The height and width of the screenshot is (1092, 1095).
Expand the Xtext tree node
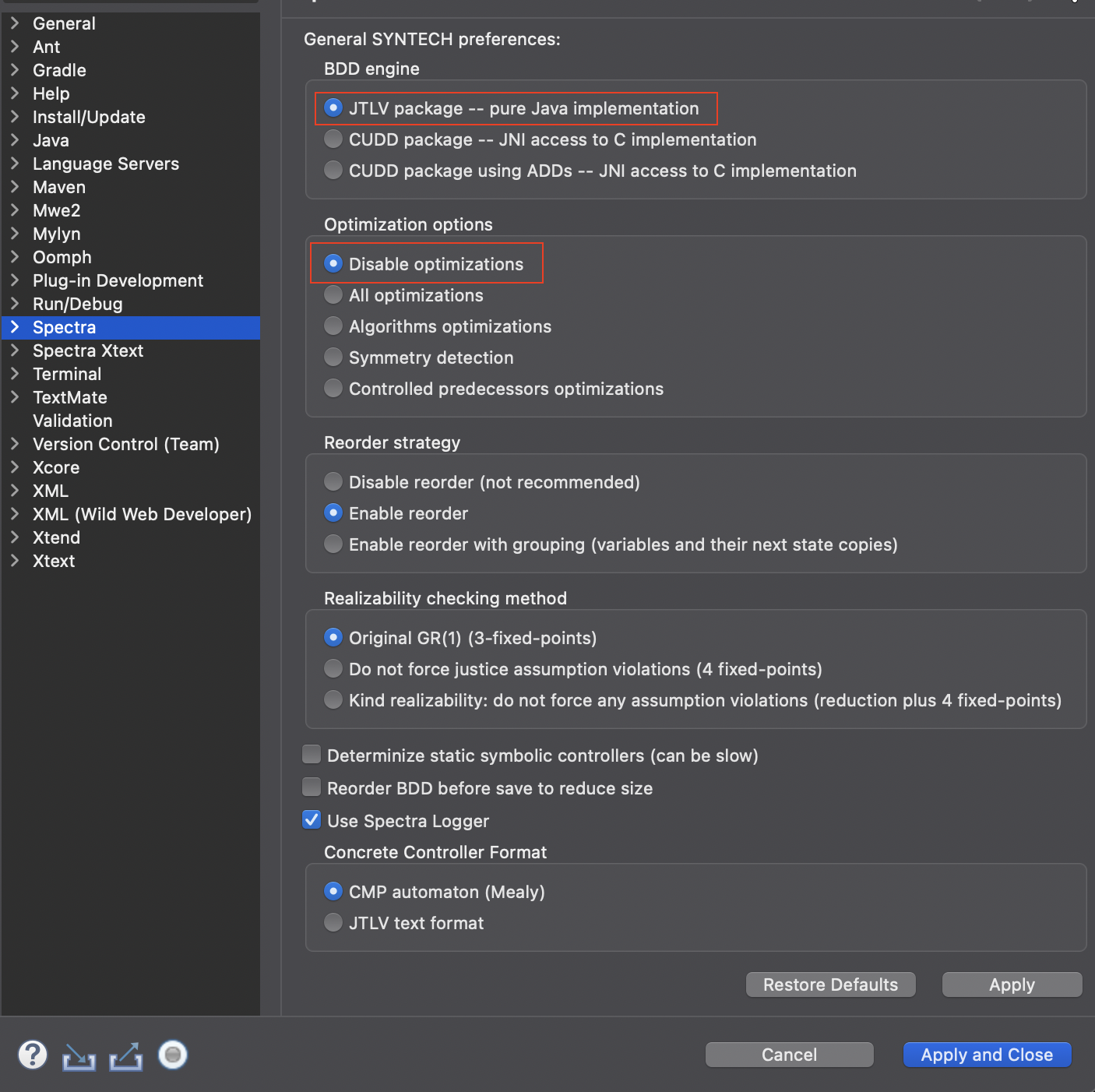click(x=15, y=561)
